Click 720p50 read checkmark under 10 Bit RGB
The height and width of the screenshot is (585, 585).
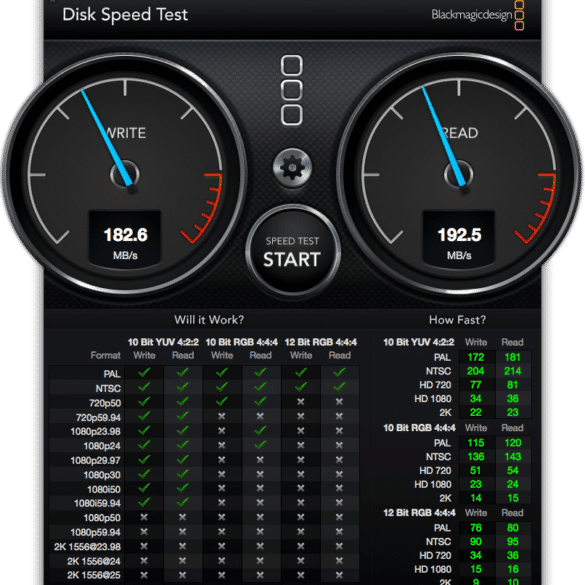tap(260, 401)
